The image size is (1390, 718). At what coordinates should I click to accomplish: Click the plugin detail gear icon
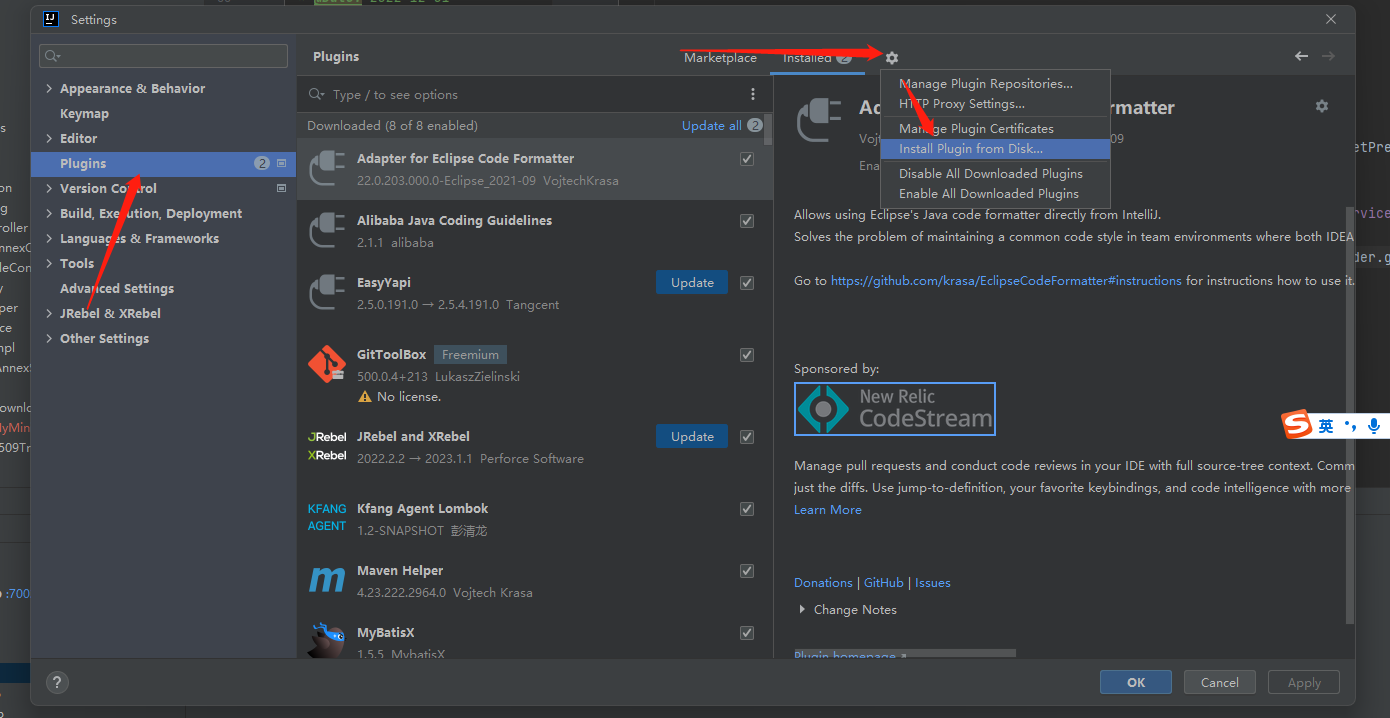pos(1322,106)
